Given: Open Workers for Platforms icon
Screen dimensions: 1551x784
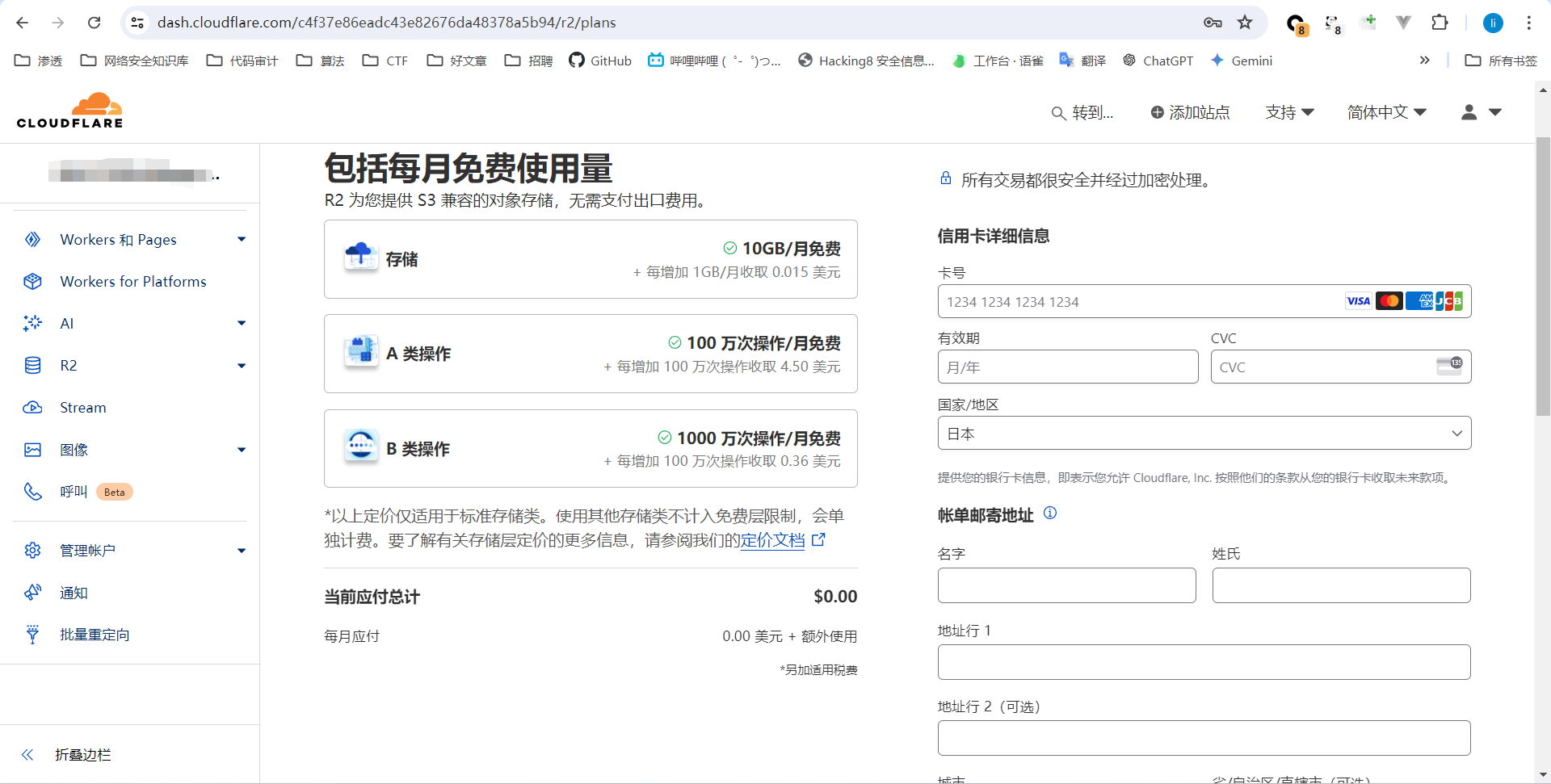Looking at the screenshot, I should coord(32,282).
